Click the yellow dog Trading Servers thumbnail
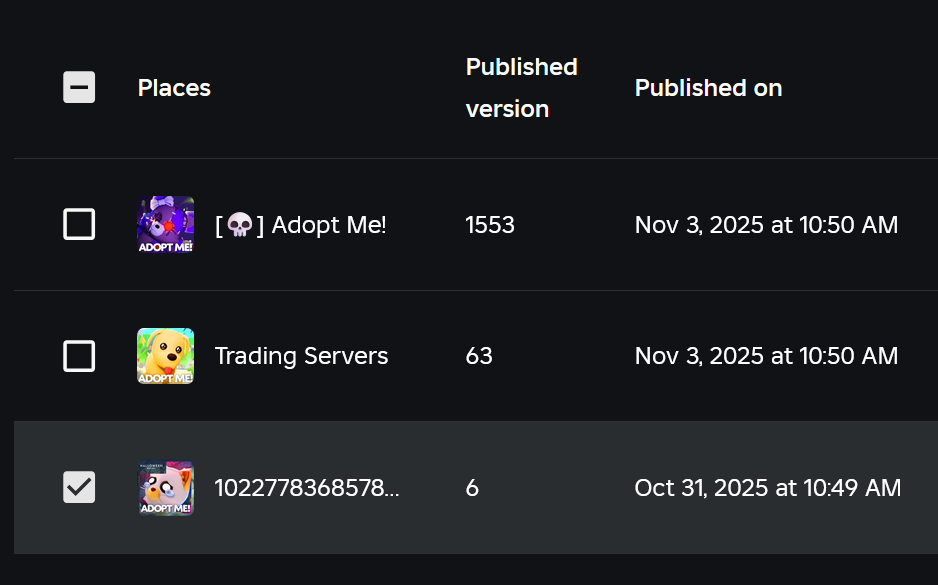The width and height of the screenshot is (938, 585). pos(166,356)
